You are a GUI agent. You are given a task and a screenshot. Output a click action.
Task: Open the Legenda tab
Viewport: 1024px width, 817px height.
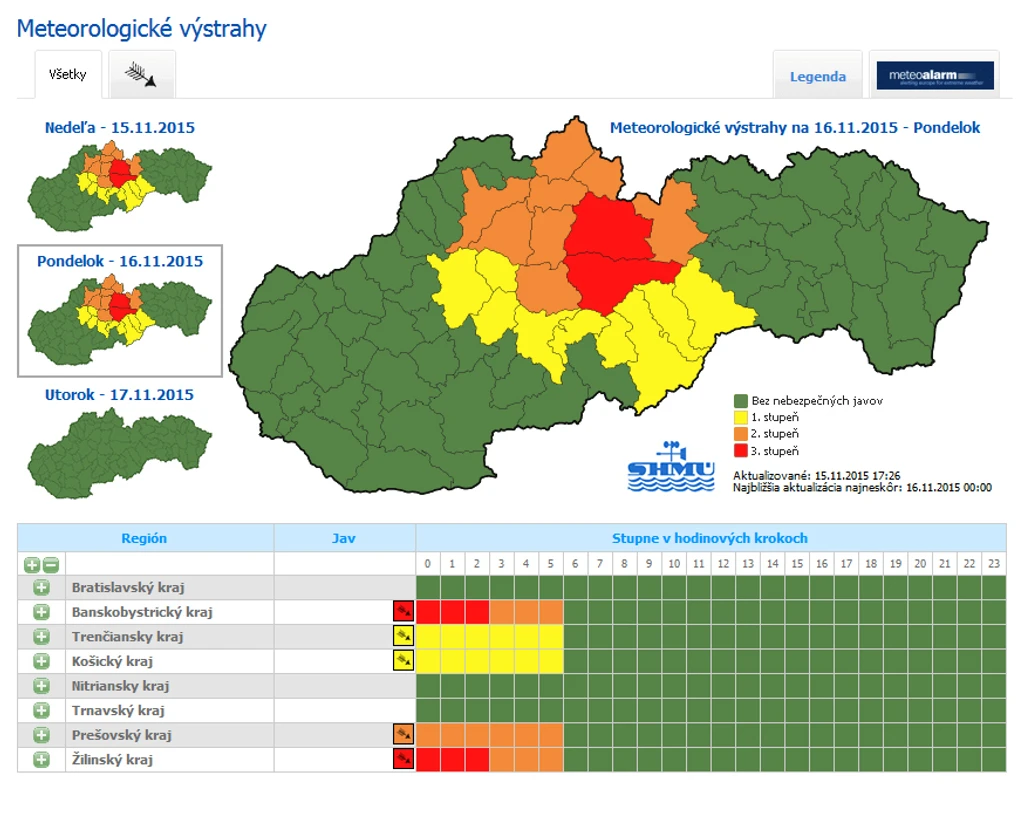point(818,76)
